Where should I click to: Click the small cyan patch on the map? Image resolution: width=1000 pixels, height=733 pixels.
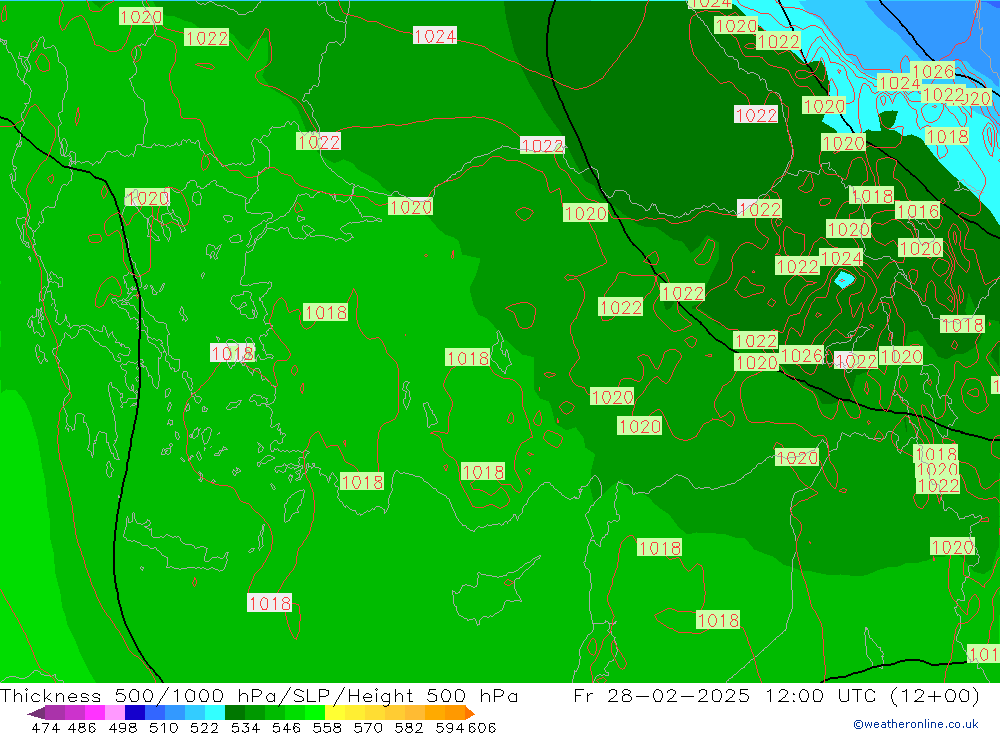[x=844, y=279]
